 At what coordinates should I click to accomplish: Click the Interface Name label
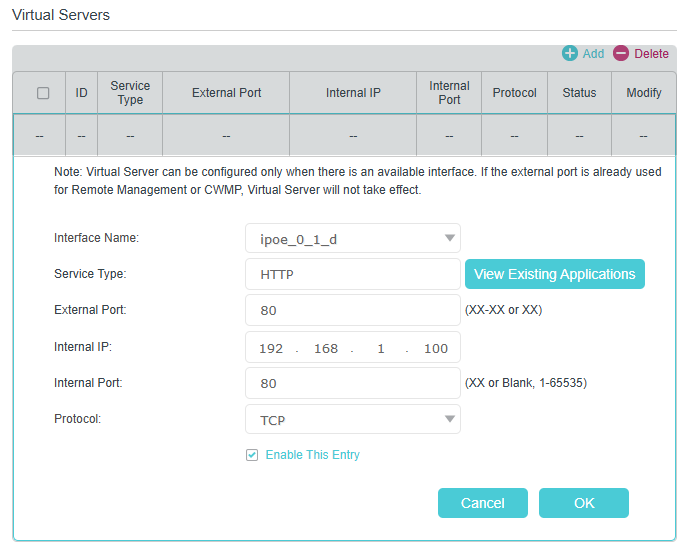(96, 238)
